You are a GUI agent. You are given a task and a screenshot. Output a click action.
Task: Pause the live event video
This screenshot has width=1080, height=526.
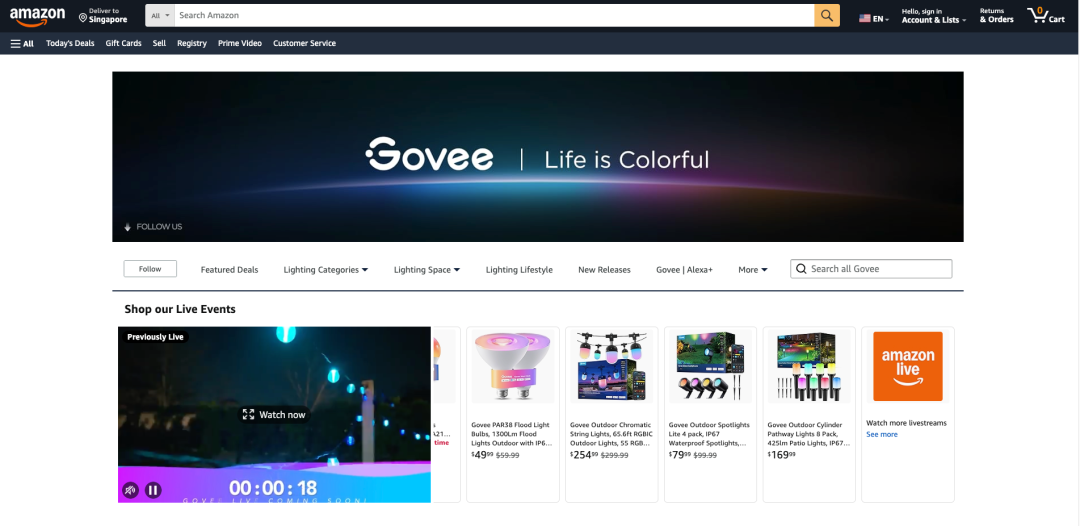click(x=153, y=490)
